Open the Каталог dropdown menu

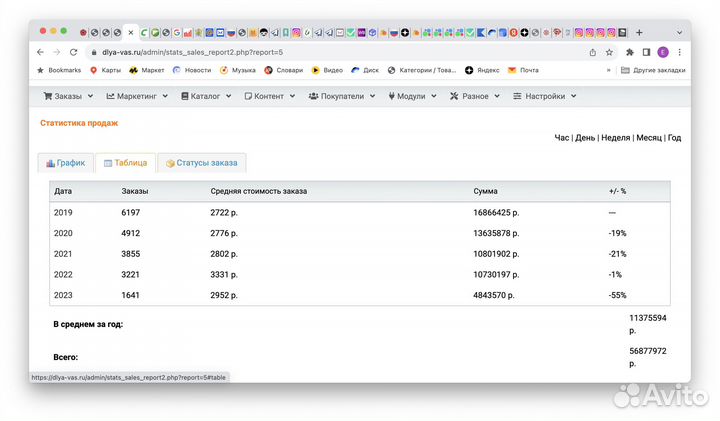[210, 97]
